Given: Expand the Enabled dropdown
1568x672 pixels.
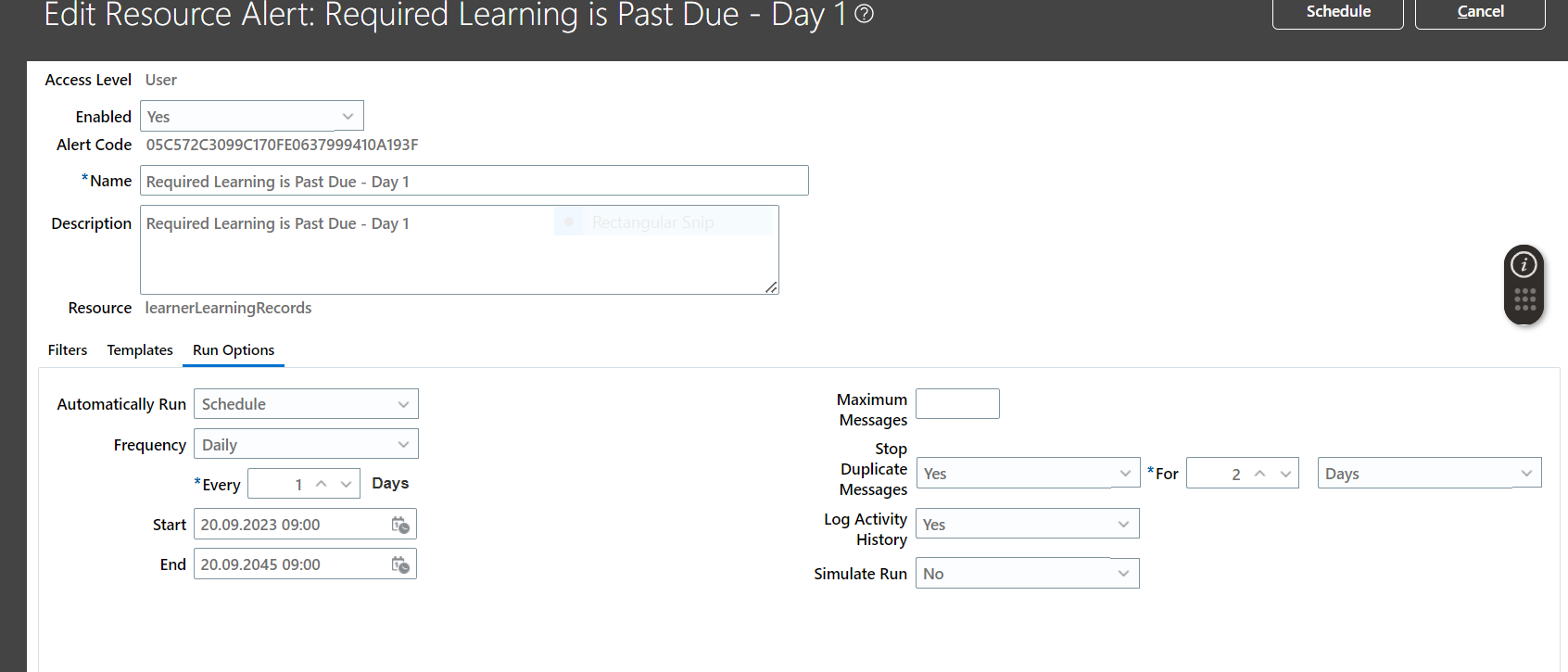Looking at the screenshot, I should click(x=252, y=116).
